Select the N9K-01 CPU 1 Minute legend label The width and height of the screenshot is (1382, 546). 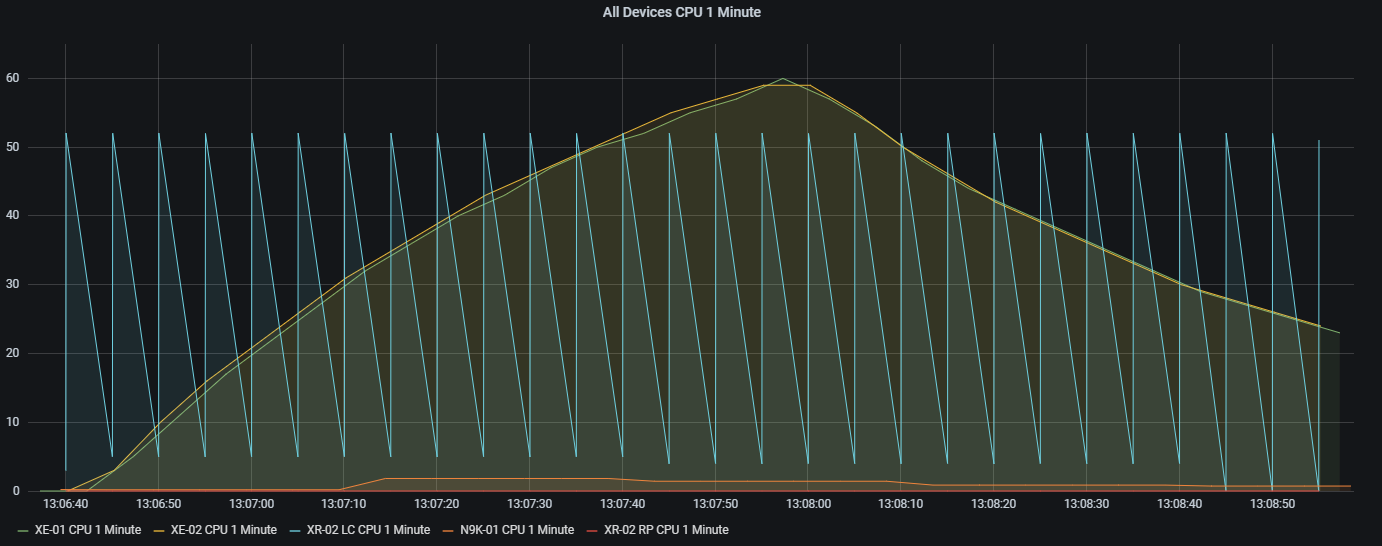click(516, 529)
